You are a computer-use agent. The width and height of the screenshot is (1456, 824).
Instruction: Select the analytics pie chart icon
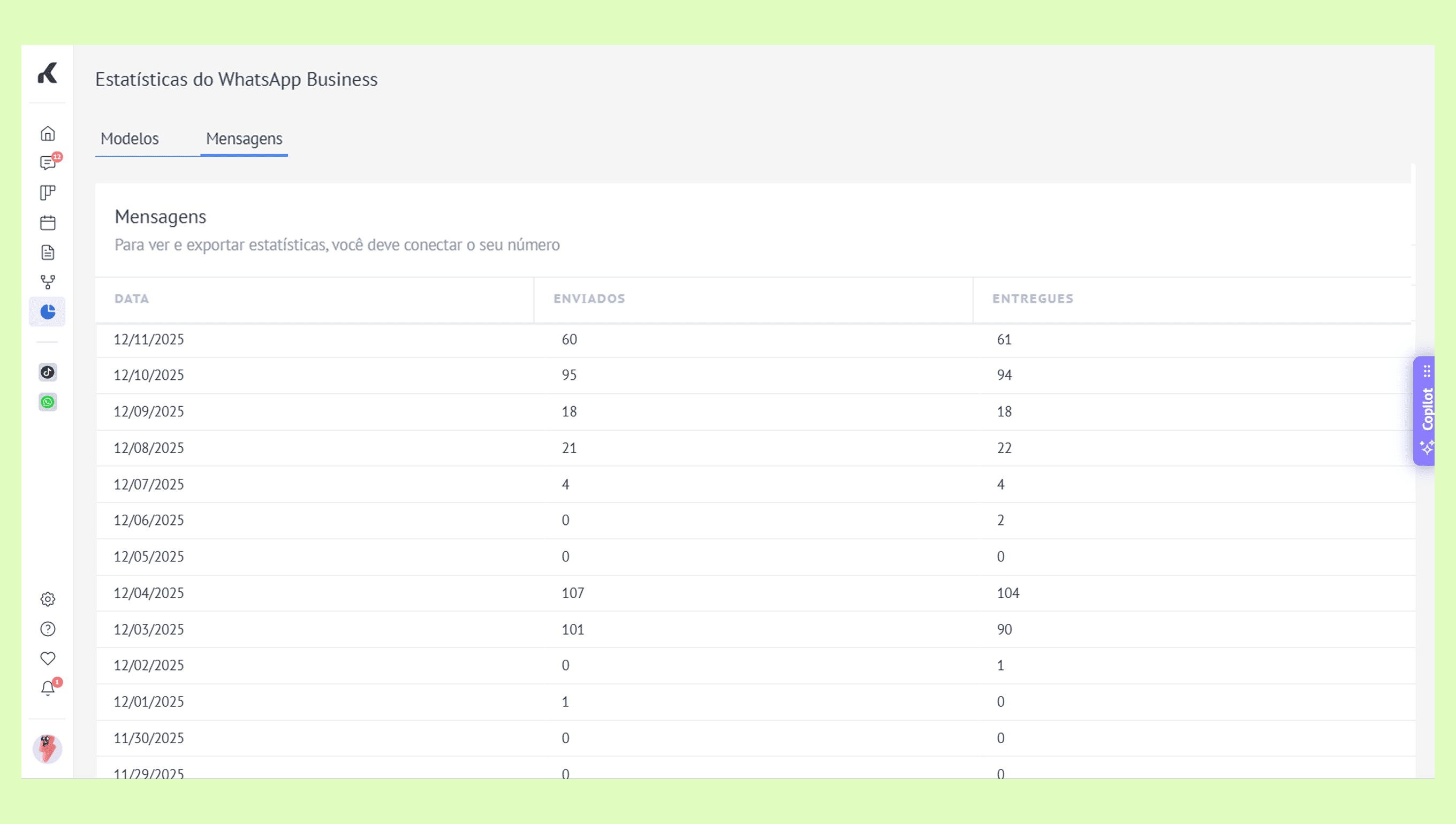[x=48, y=312]
